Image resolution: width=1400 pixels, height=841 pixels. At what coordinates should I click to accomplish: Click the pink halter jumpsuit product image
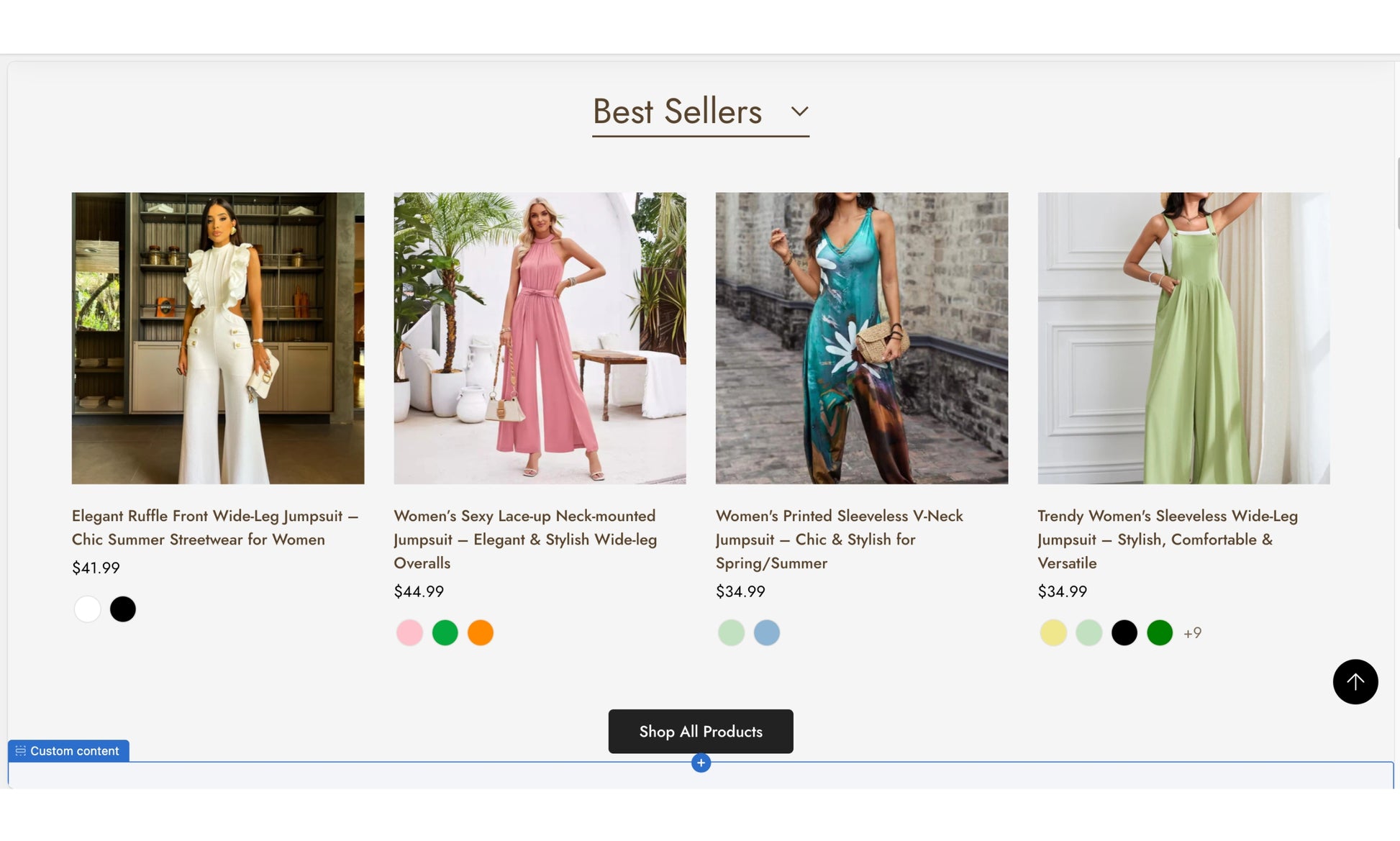(540, 338)
